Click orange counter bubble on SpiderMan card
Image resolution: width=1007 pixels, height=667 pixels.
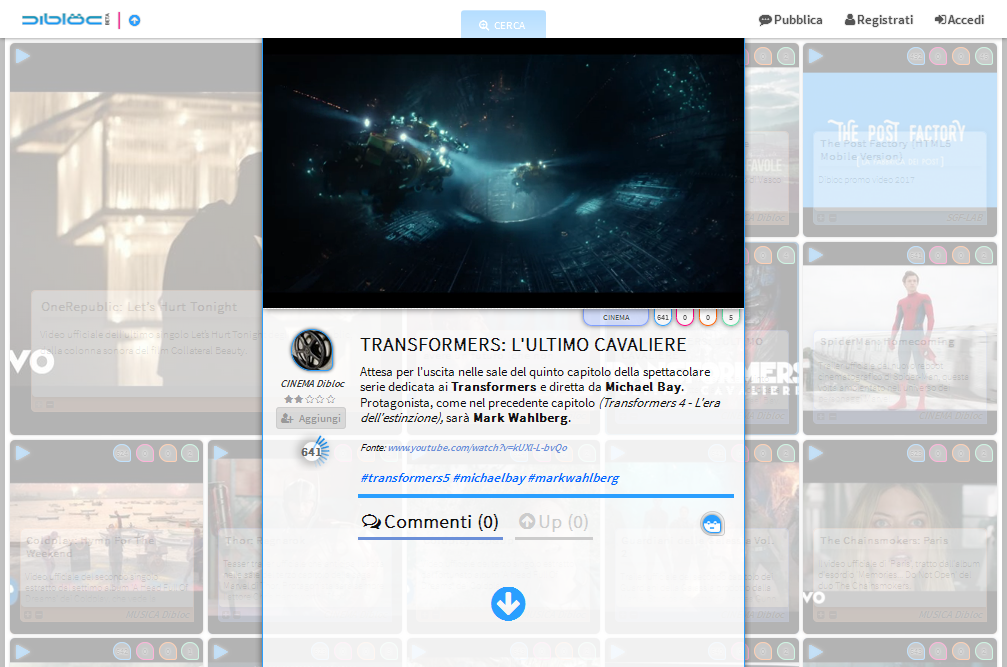point(961,255)
